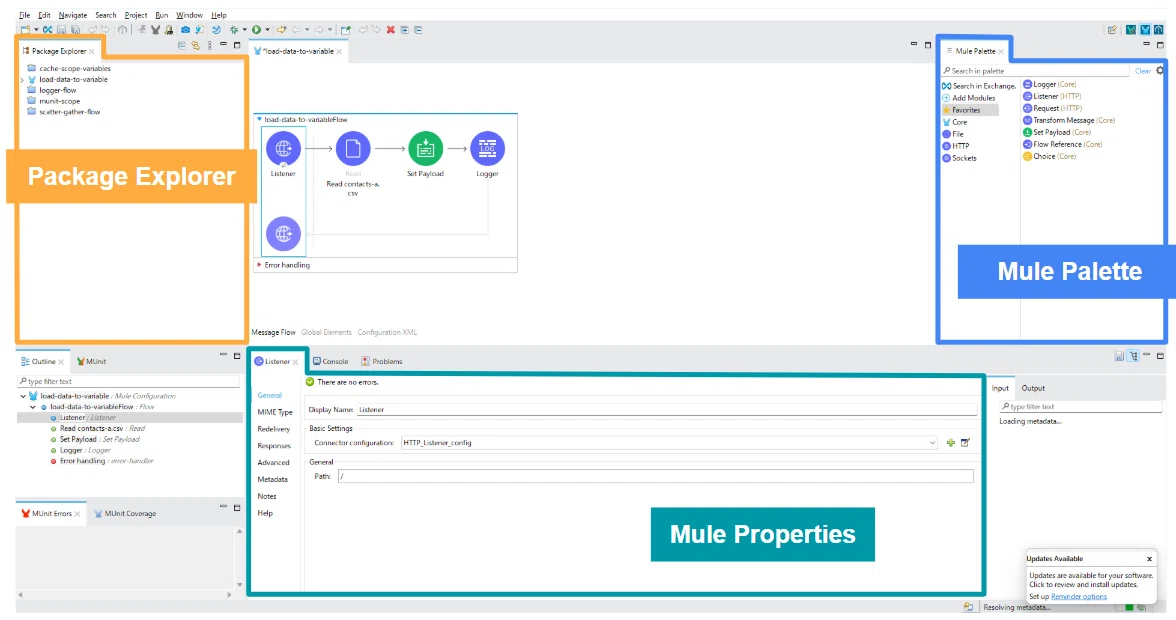Add new connector configuration with green plus
Image resolution: width=1176 pixels, height=620 pixels.
[950, 443]
